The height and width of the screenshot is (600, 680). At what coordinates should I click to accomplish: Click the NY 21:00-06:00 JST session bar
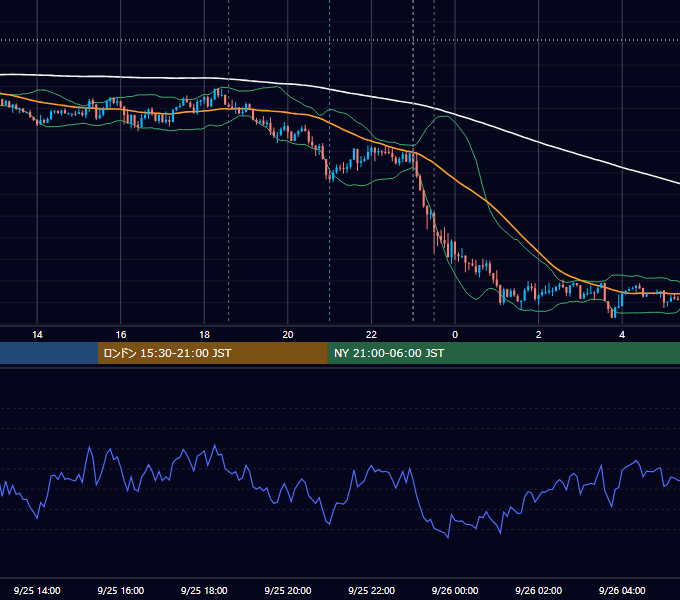click(x=503, y=353)
